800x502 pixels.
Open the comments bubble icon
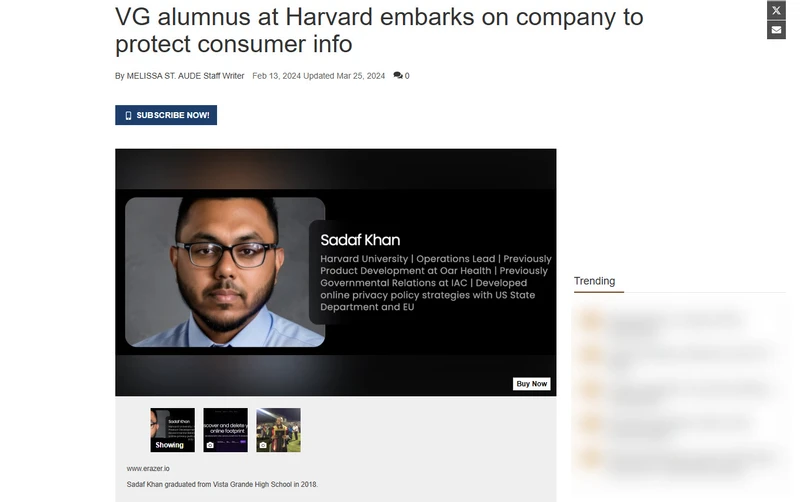398,76
